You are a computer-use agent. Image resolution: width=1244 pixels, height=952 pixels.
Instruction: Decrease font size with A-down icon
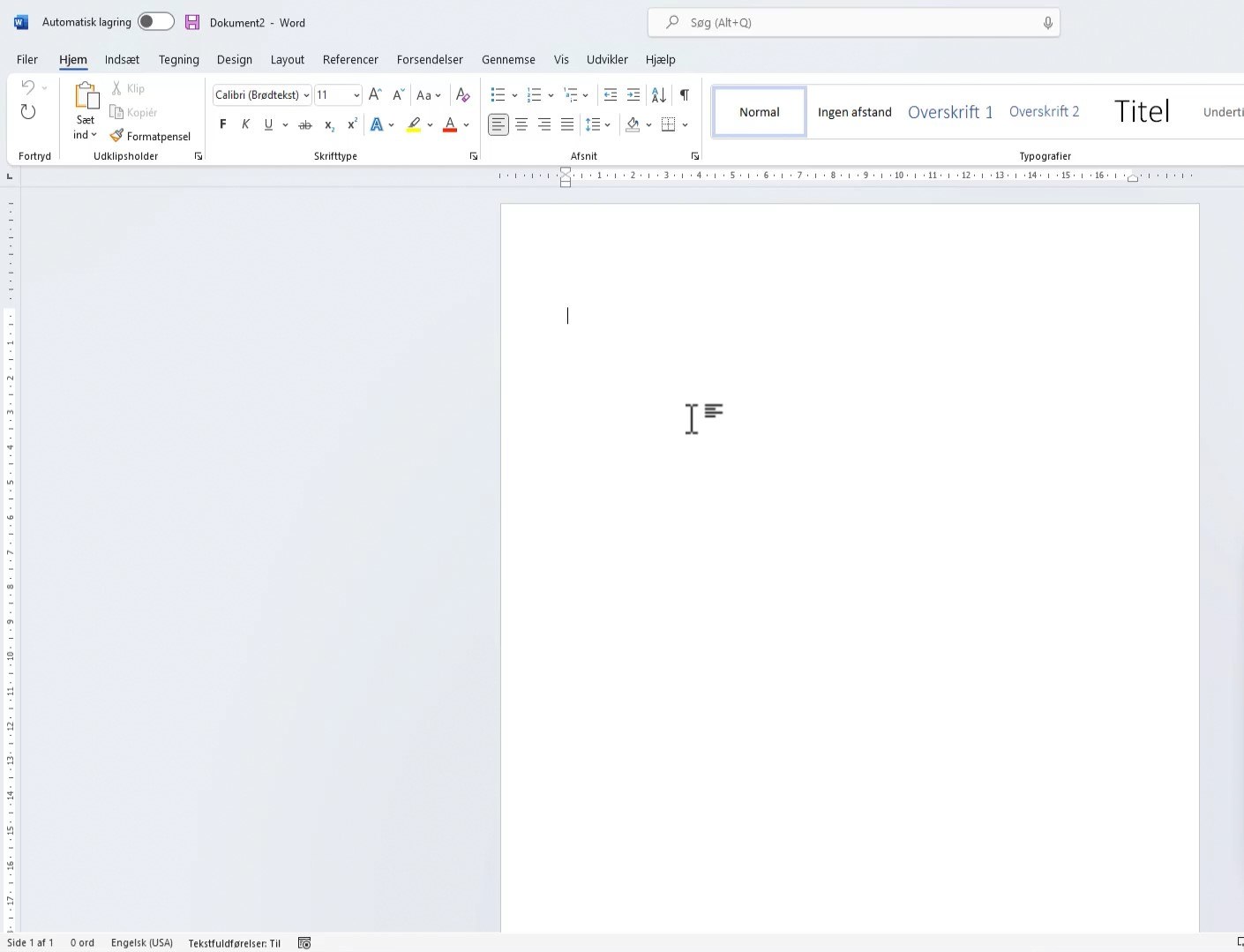[398, 94]
